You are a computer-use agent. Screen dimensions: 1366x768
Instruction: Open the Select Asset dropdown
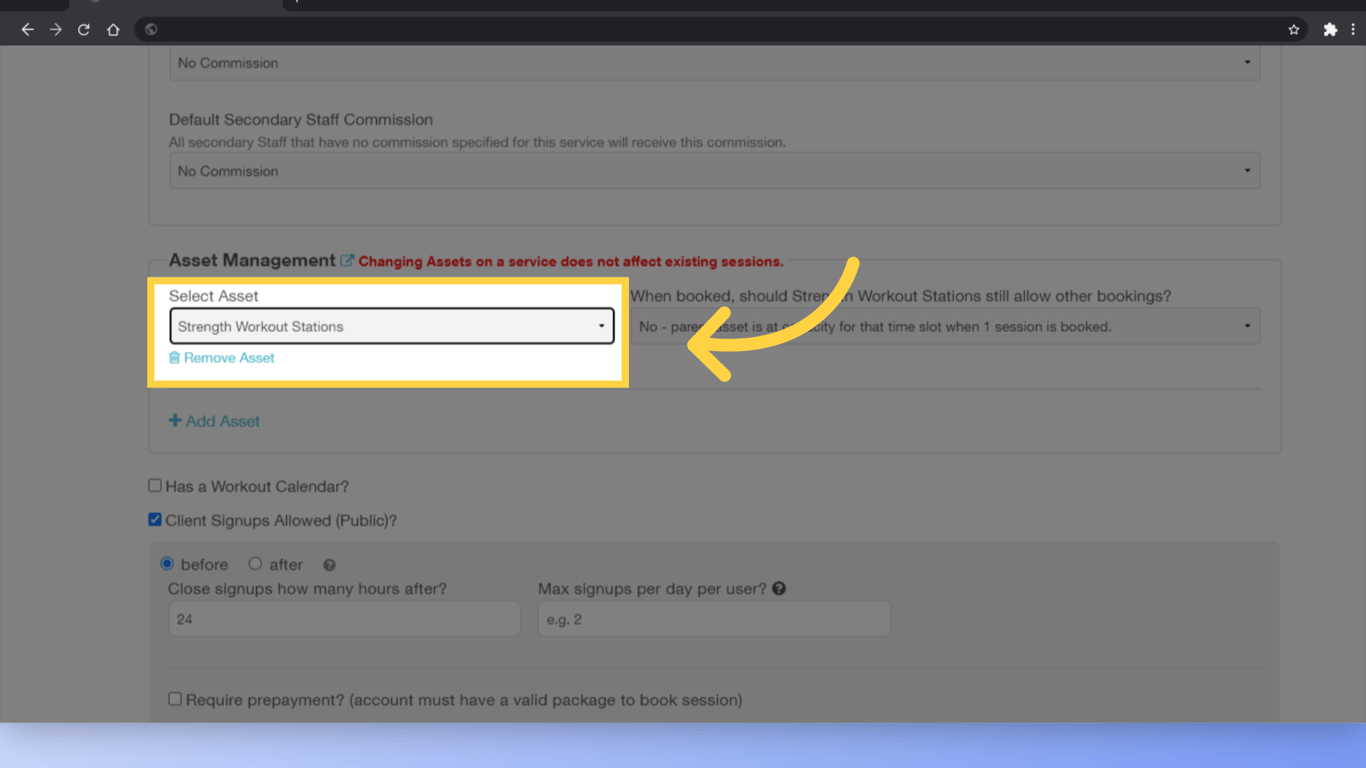coord(392,326)
